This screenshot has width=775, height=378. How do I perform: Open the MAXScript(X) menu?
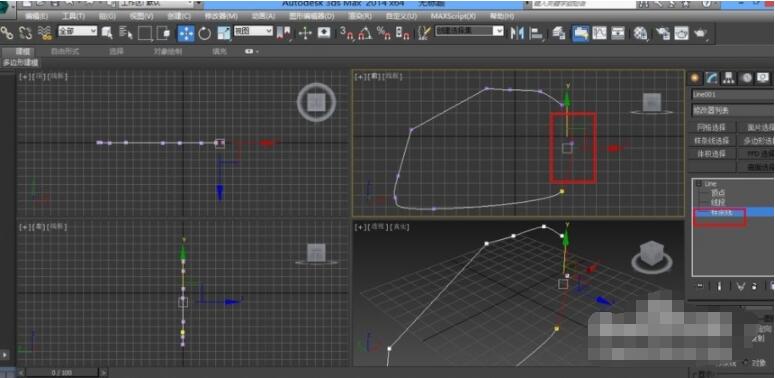tap(453, 16)
